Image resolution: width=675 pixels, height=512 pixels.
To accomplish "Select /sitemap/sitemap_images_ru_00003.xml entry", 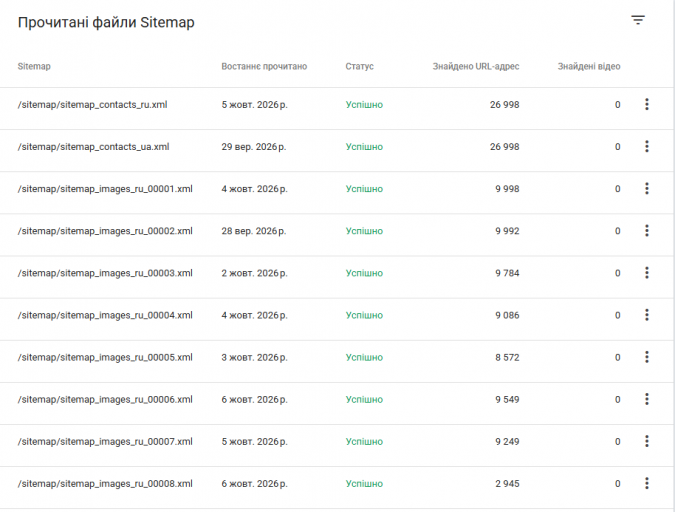I will 105,273.
